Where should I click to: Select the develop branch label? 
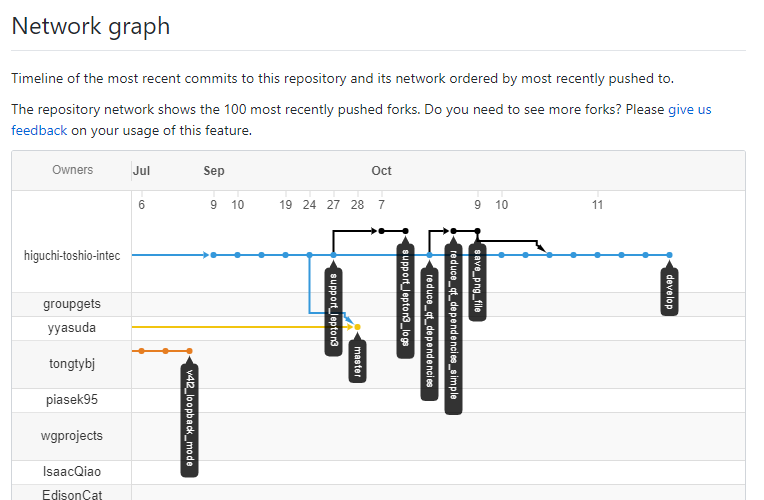[670, 291]
